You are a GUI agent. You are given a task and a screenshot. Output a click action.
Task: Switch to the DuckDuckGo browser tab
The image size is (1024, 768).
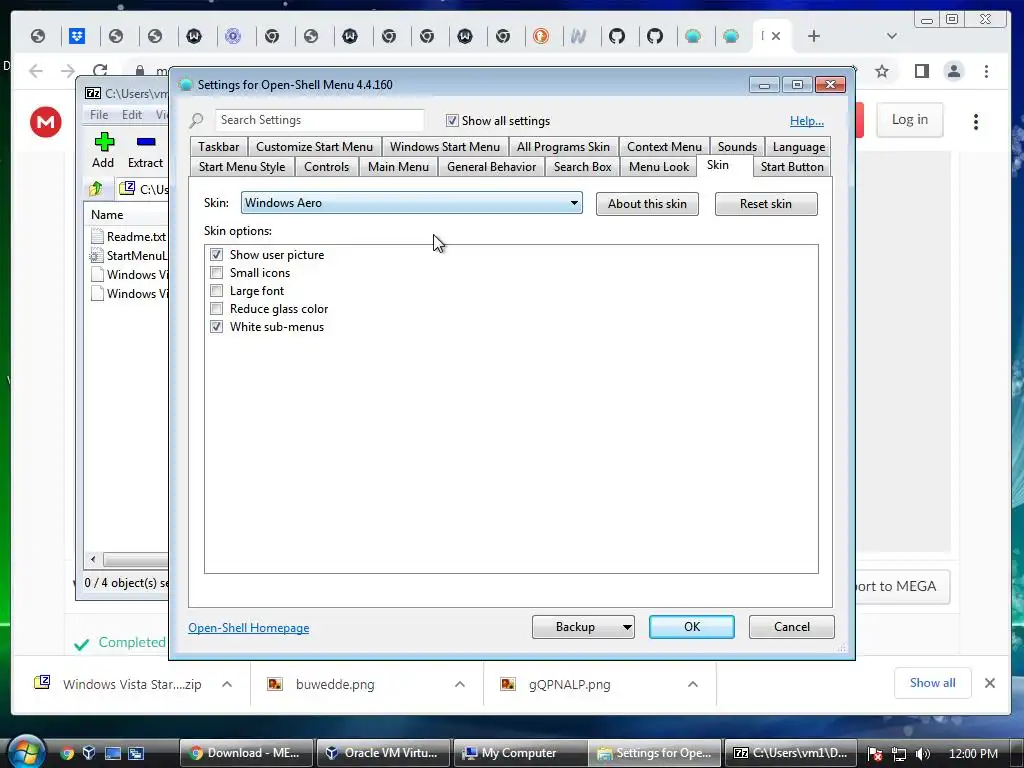click(541, 36)
